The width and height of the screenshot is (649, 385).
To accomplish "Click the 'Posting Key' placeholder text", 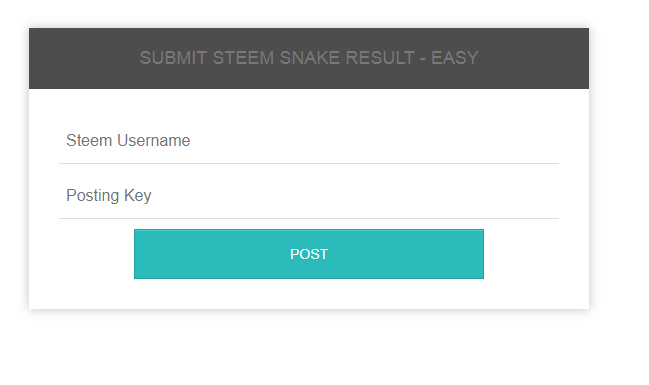I will click(109, 195).
